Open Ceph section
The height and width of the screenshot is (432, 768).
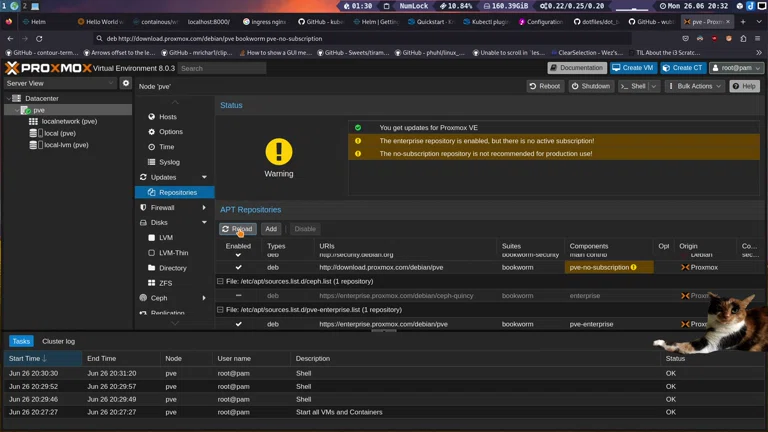pyautogui.click(x=159, y=297)
